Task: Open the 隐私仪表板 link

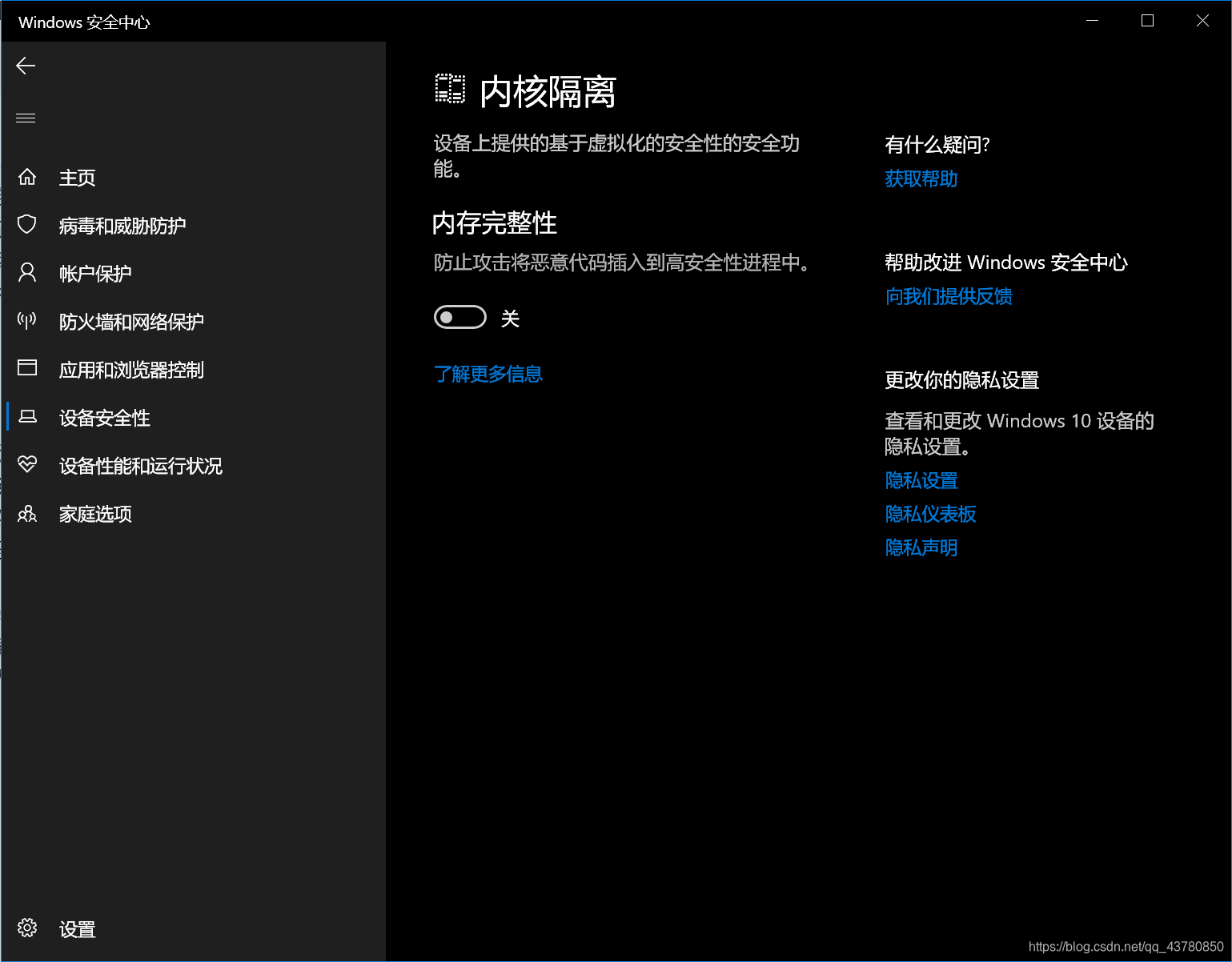Action: coord(930,514)
